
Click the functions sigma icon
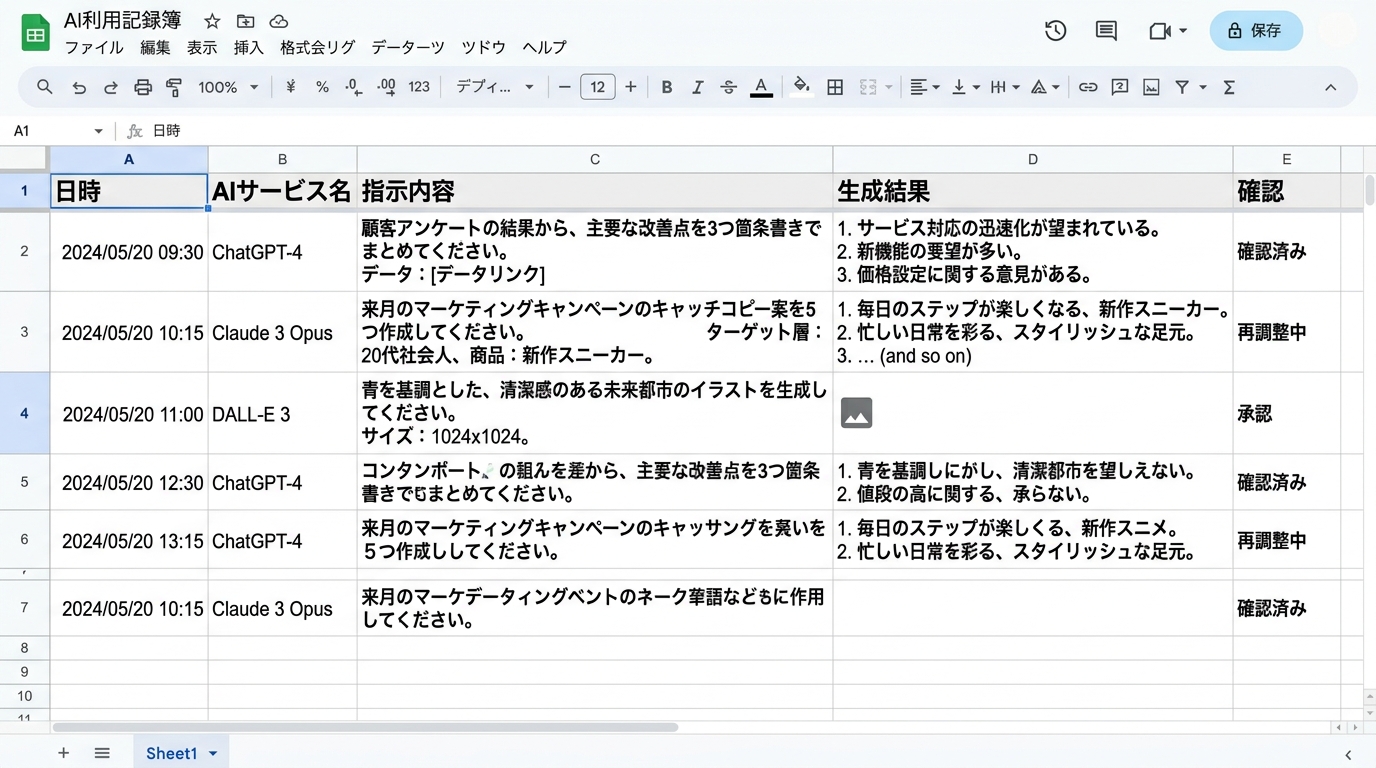pos(1229,88)
